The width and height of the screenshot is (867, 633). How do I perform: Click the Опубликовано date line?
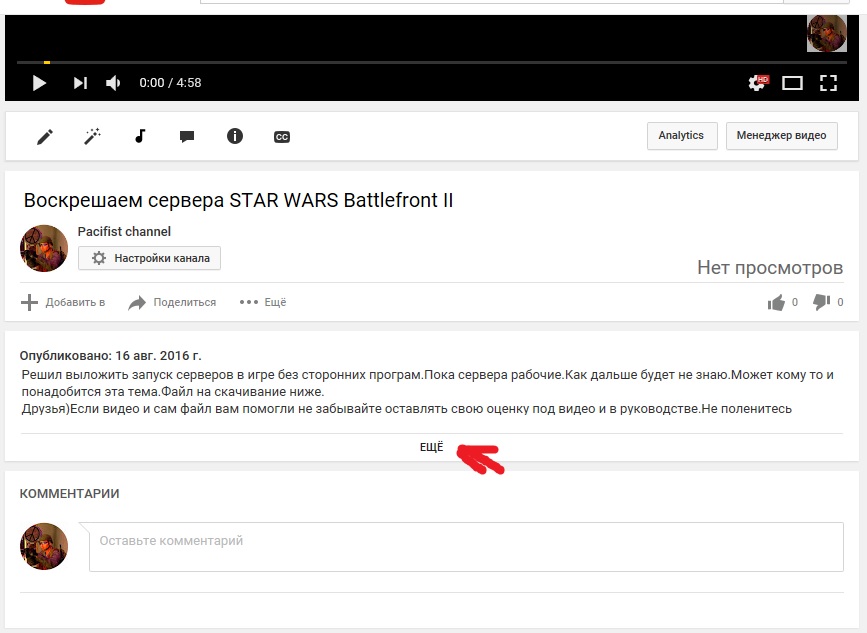tap(111, 355)
